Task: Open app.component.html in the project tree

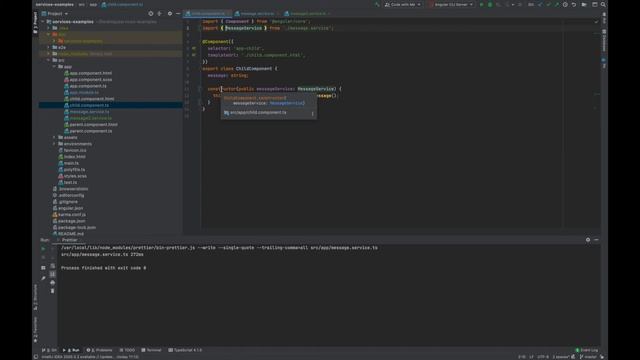Action: coord(91,73)
